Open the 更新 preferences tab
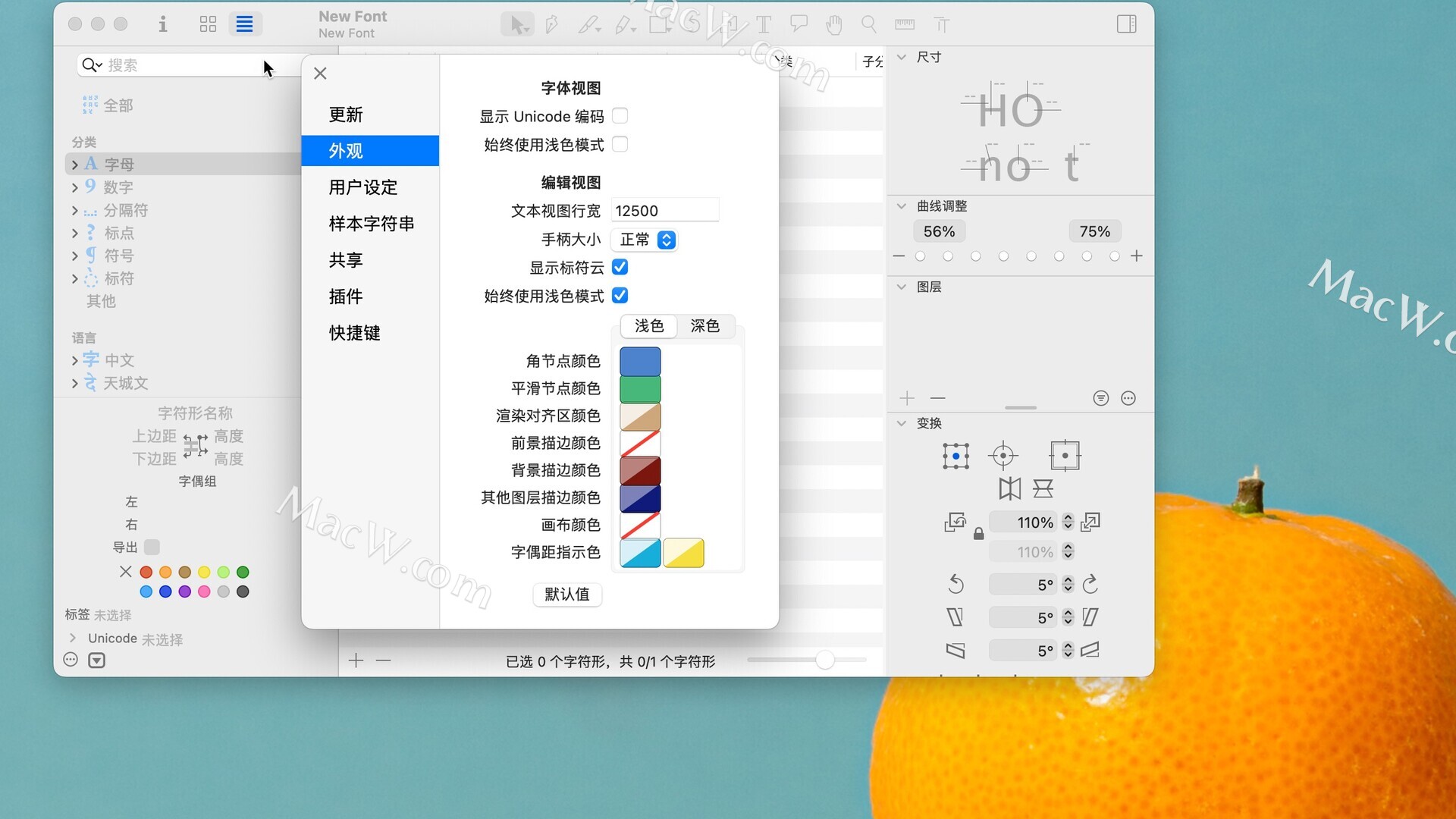Screen dimensions: 1456x819 click(370, 115)
